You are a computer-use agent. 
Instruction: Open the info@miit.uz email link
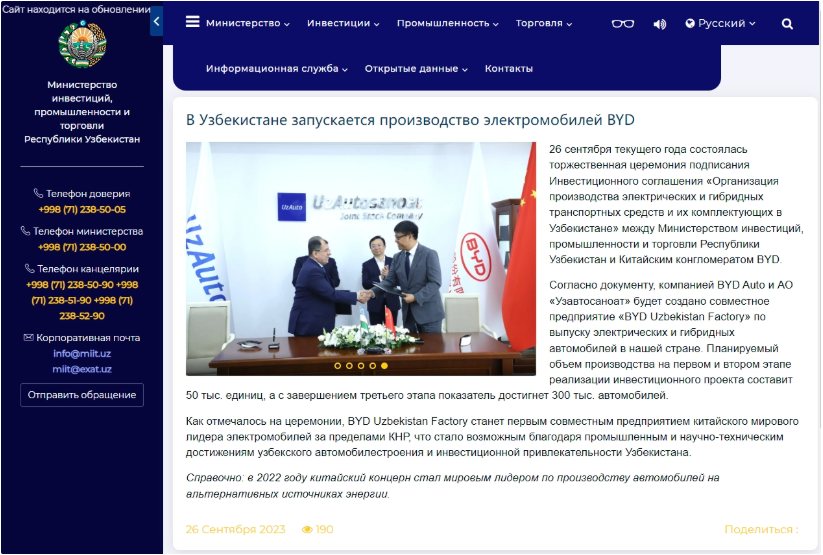[x=82, y=353]
